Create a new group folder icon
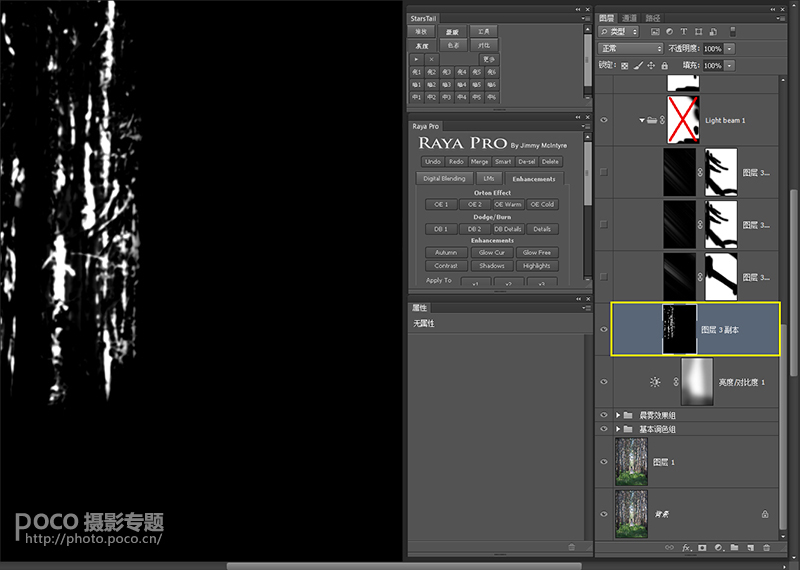800x570 pixels. (x=734, y=548)
